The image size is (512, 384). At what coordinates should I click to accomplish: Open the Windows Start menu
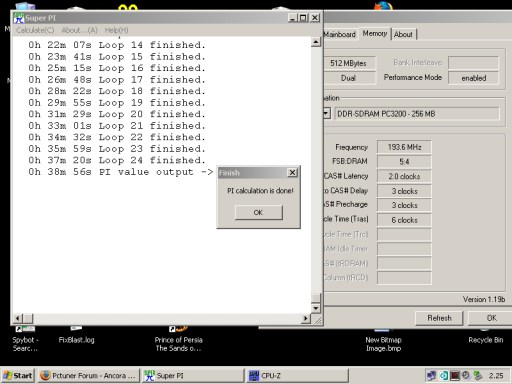point(18,376)
